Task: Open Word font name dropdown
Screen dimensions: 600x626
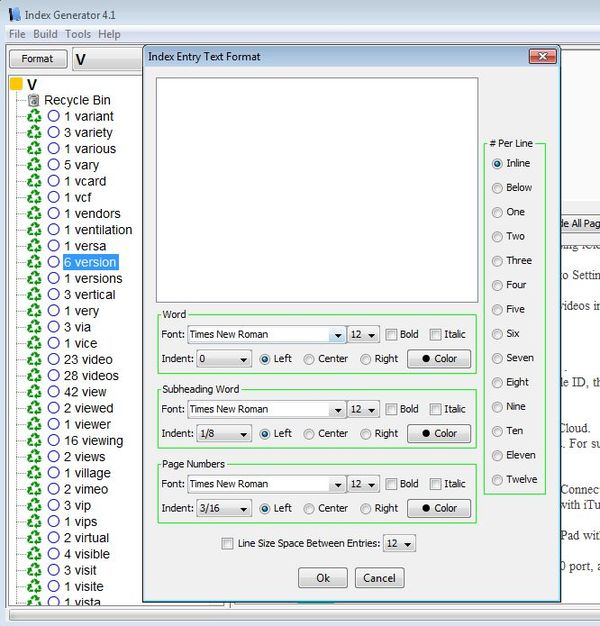Action: pyautogui.click(x=337, y=335)
